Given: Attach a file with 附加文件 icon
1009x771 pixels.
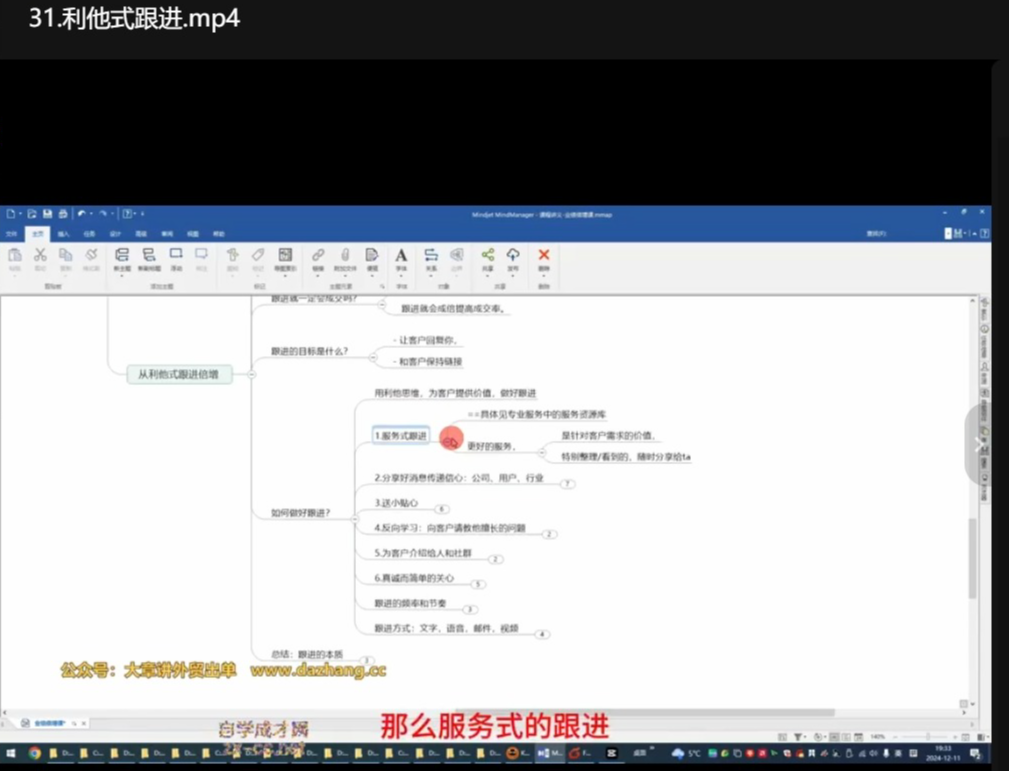Looking at the screenshot, I should (x=345, y=258).
